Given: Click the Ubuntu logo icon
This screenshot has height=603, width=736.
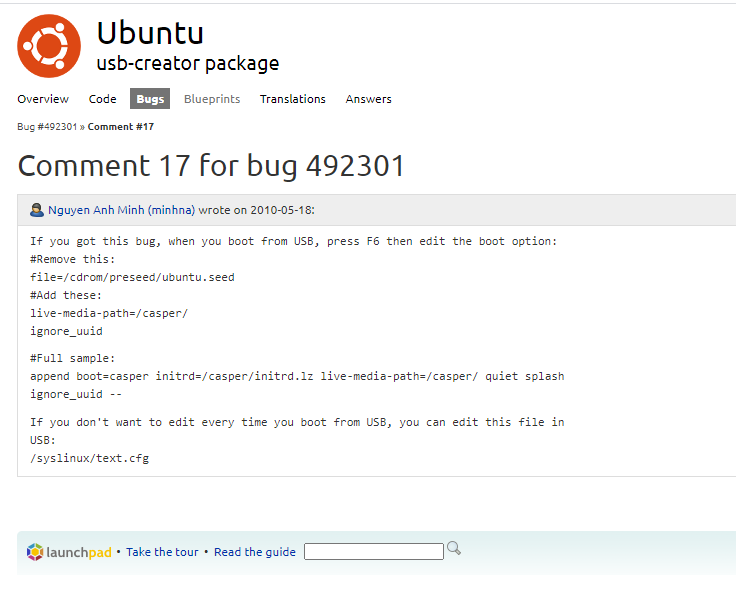Looking at the screenshot, I should (x=49, y=46).
